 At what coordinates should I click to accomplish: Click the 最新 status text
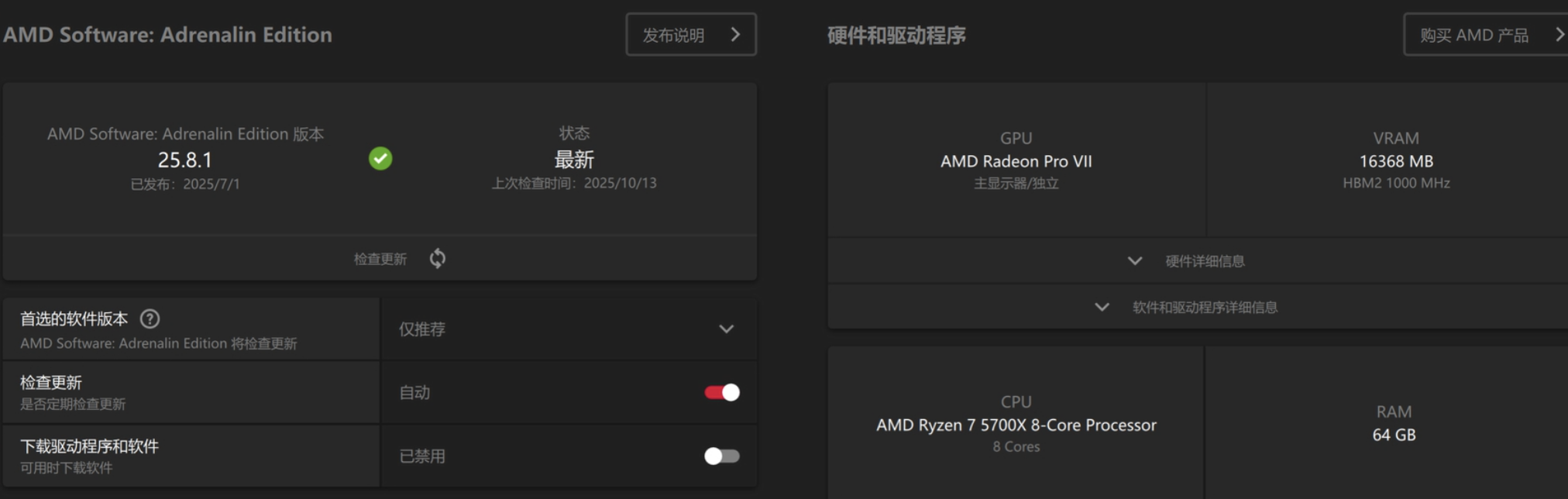click(574, 160)
